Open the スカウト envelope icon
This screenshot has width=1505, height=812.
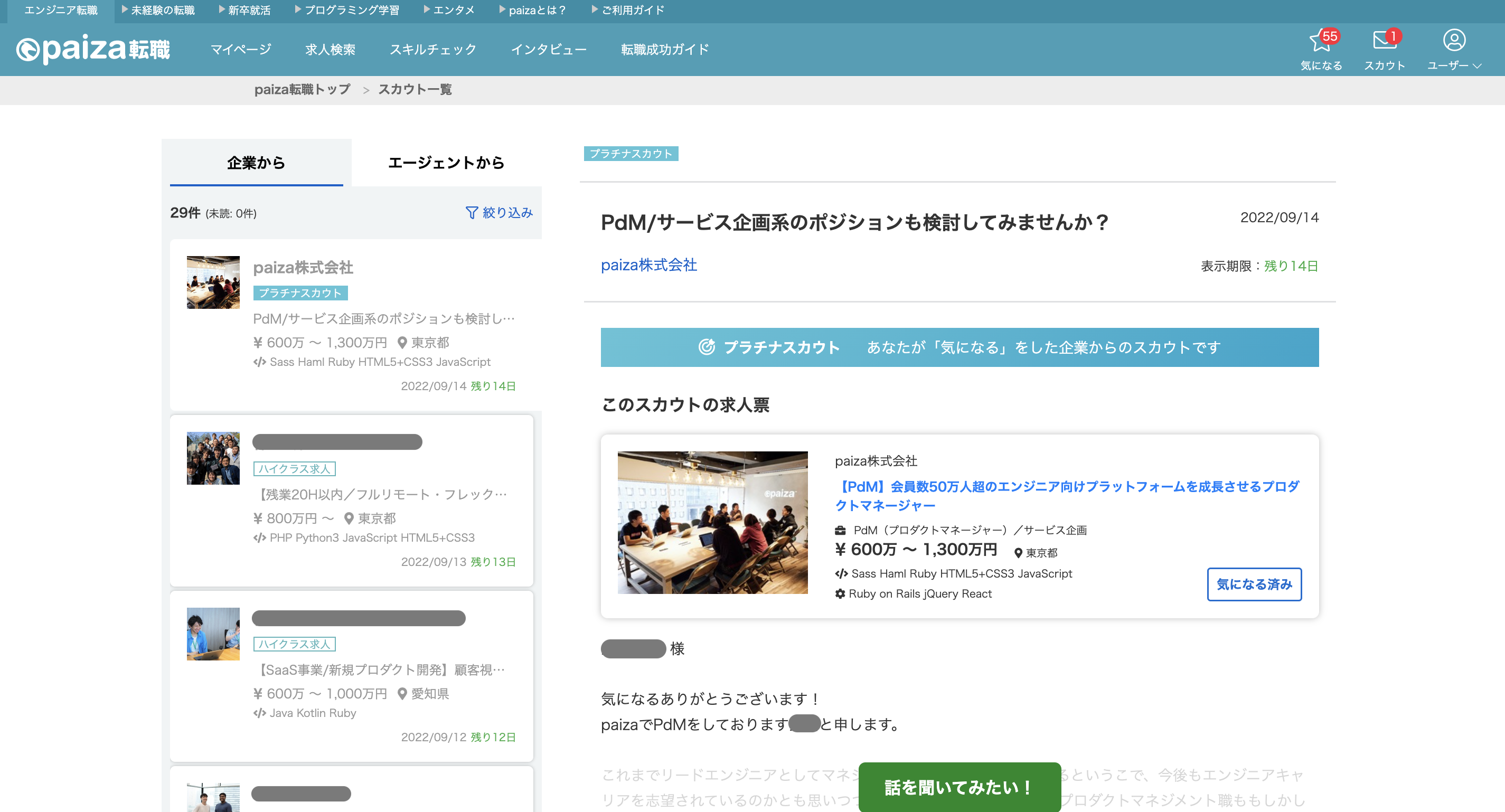1385,50
